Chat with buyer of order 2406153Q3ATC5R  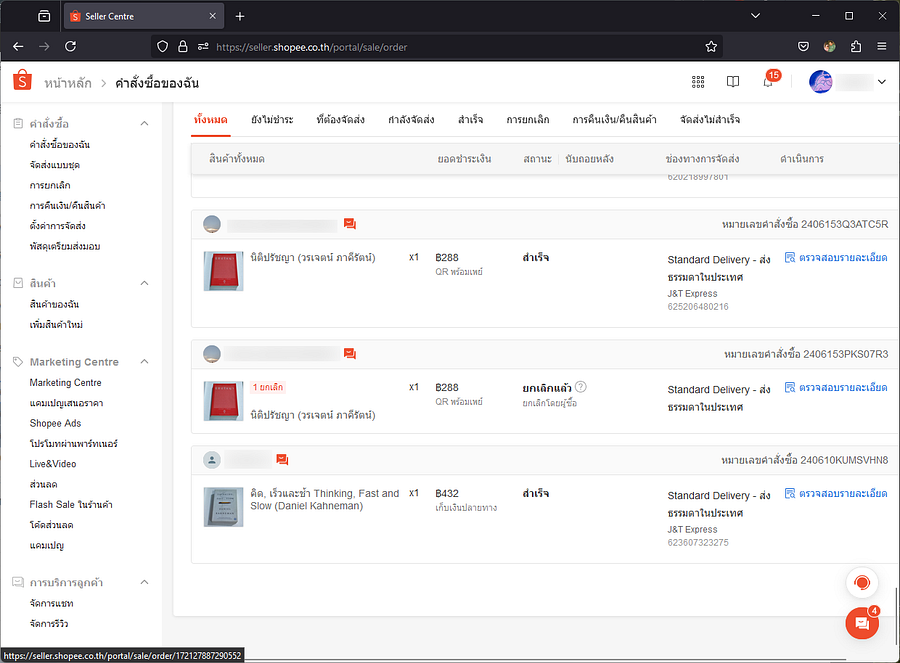click(x=350, y=224)
